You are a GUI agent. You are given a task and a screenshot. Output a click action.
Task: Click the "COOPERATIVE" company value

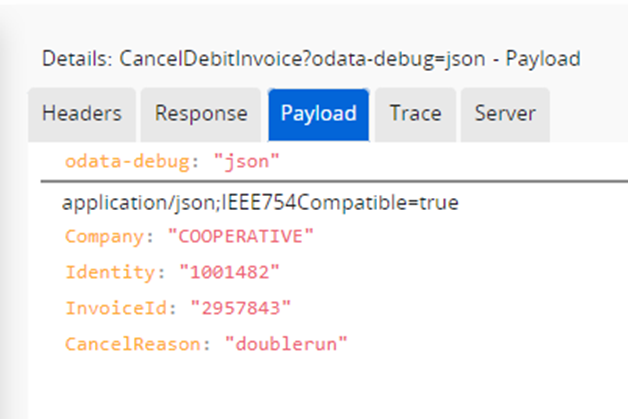[x=241, y=236]
